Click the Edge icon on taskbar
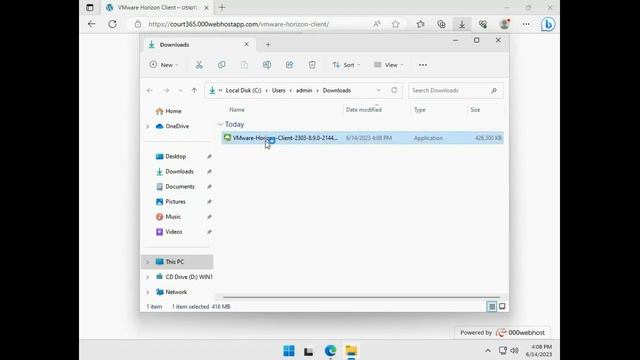 click(x=330, y=351)
